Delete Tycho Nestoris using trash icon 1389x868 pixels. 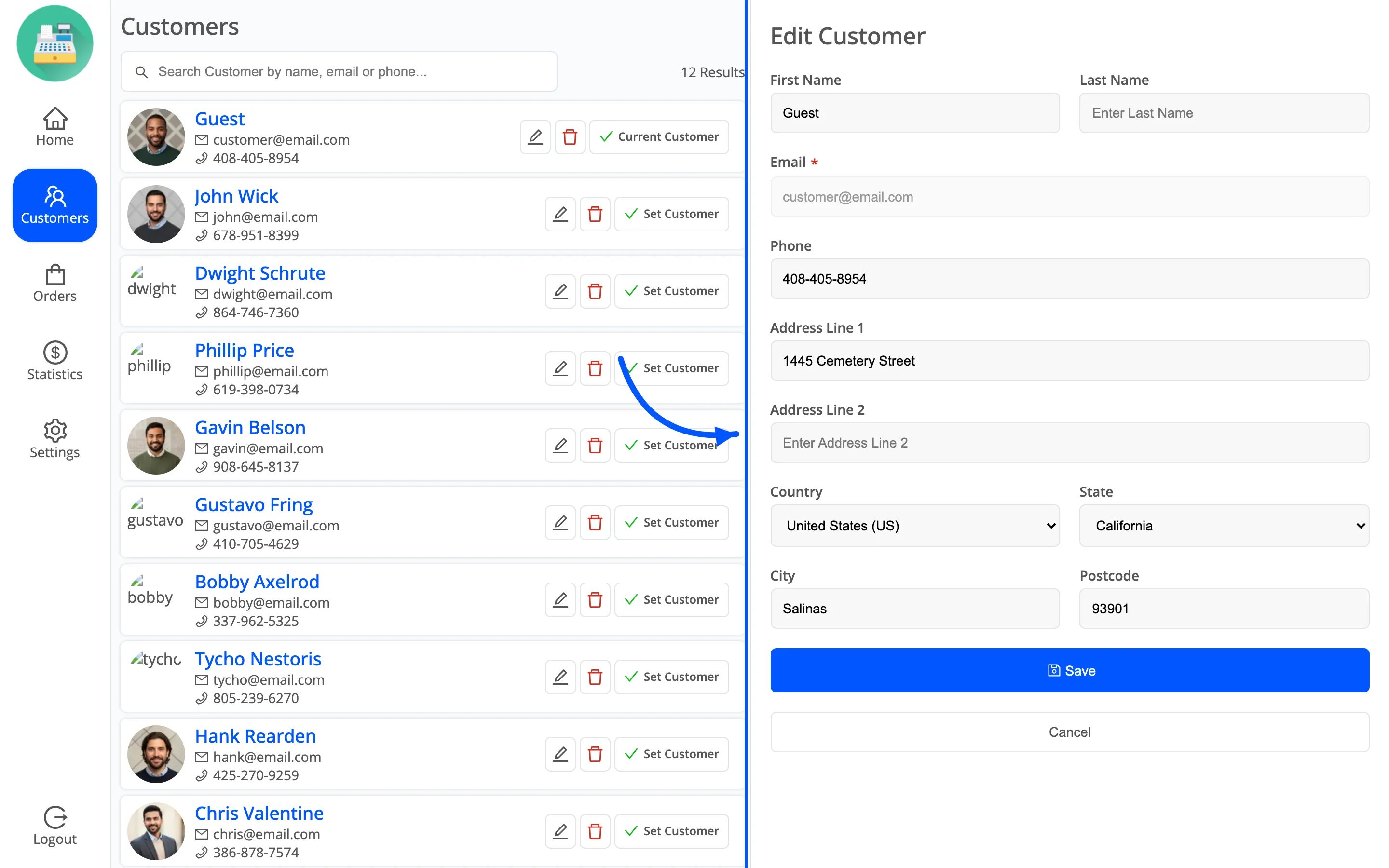[x=595, y=677]
